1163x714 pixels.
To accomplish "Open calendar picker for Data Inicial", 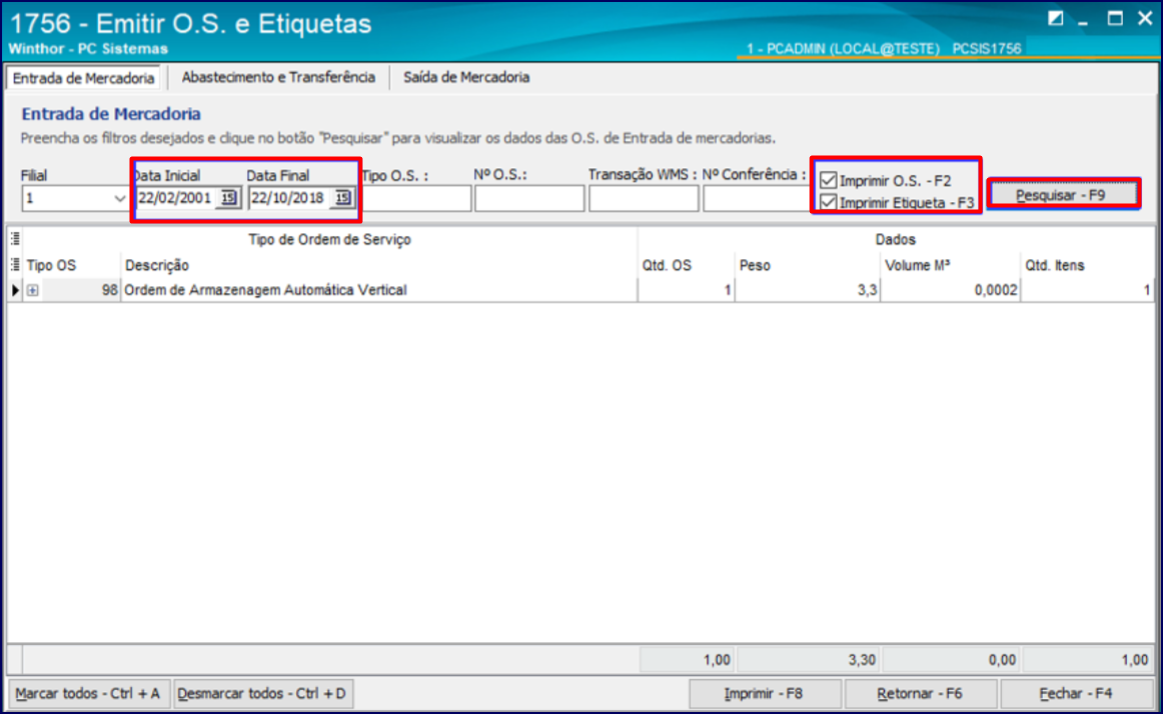I will point(228,198).
